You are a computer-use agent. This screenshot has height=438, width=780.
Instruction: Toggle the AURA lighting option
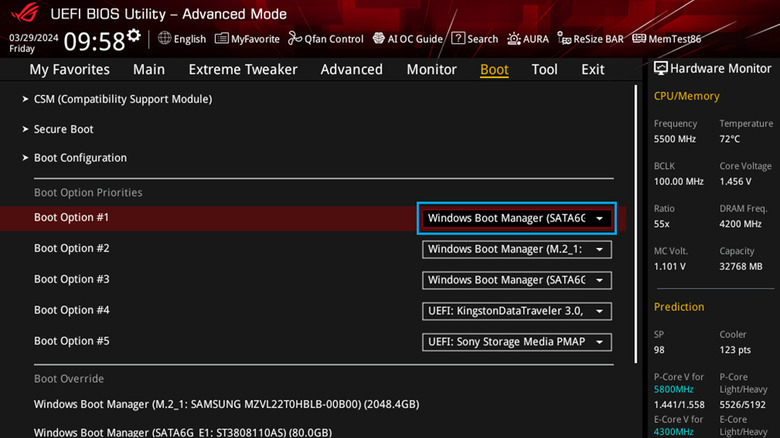click(x=528, y=39)
